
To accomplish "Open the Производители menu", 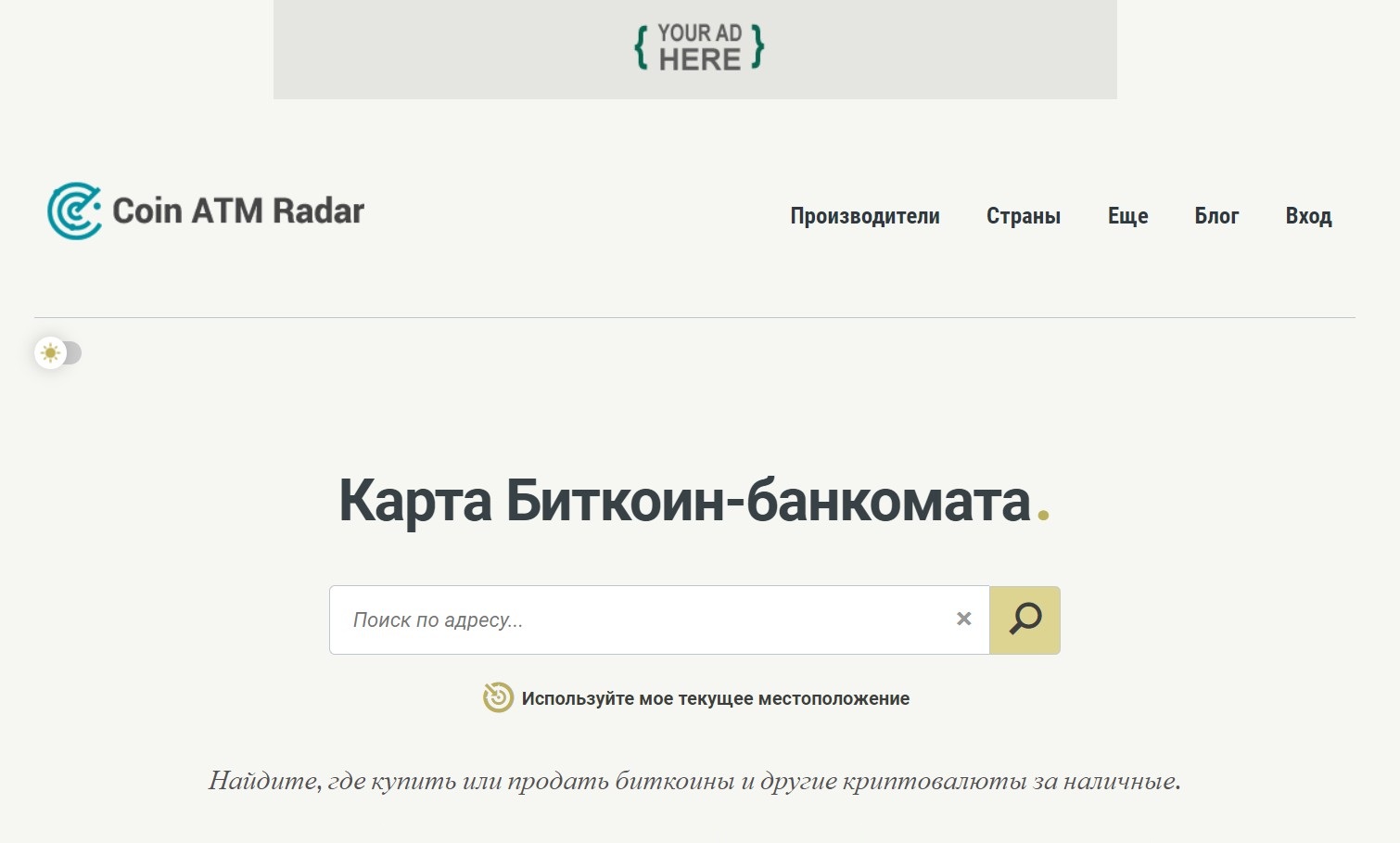I will click(x=865, y=216).
